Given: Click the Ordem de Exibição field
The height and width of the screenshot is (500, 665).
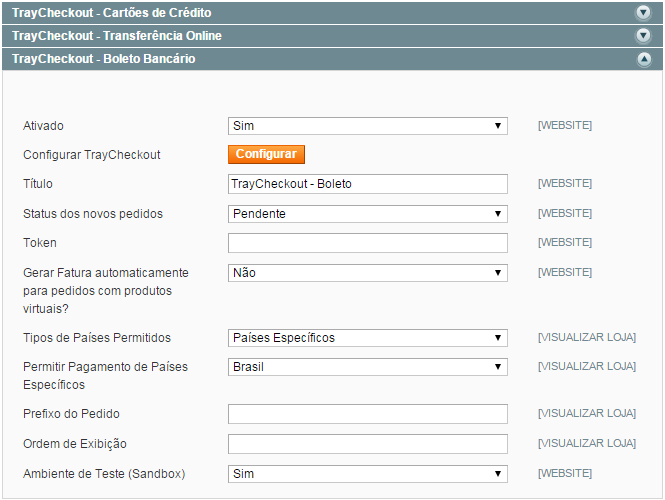Looking at the screenshot, I should click(368, 444).
